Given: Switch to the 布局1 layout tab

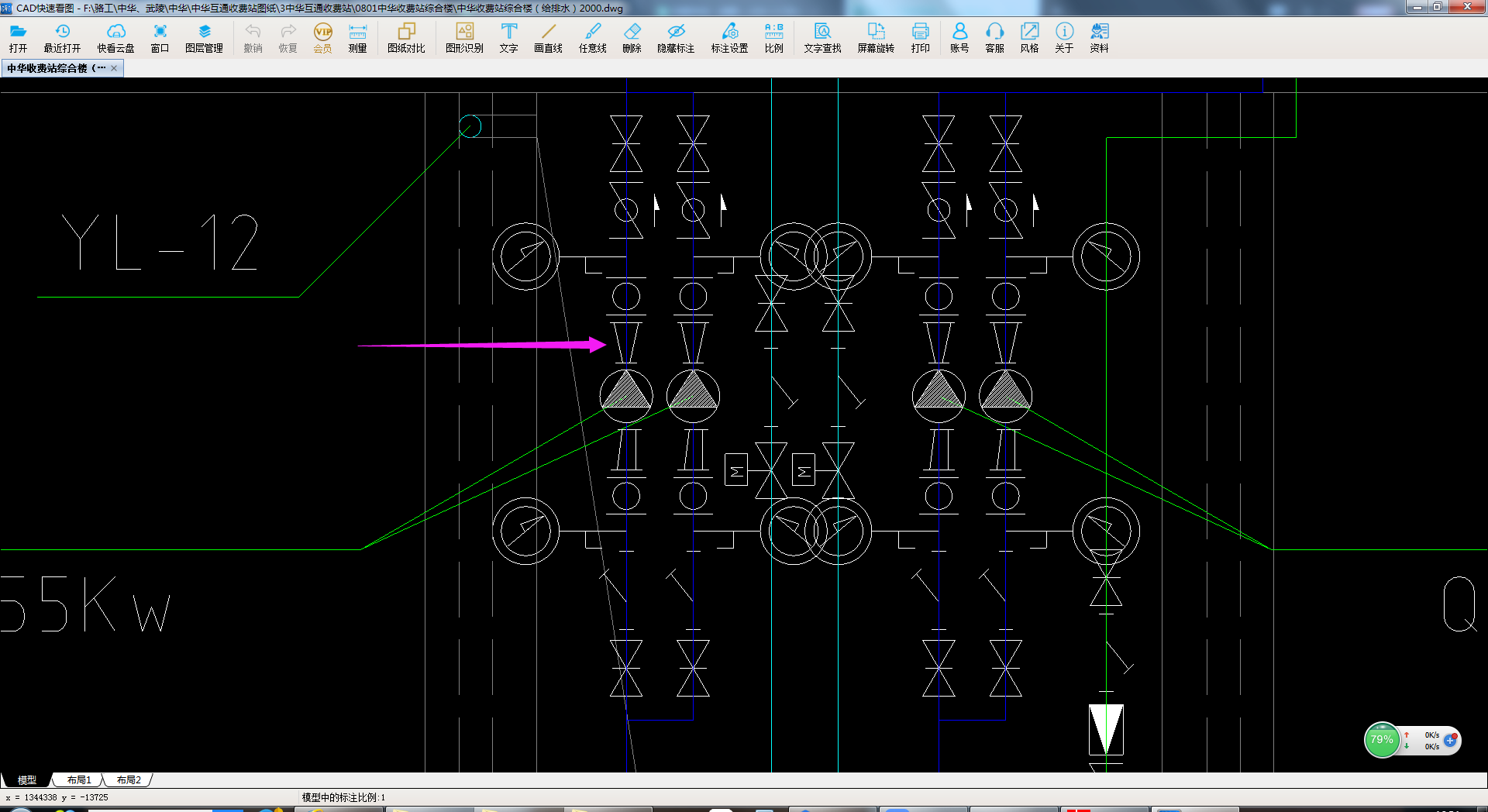Looking at the screenshot, I should pos(79,779).
